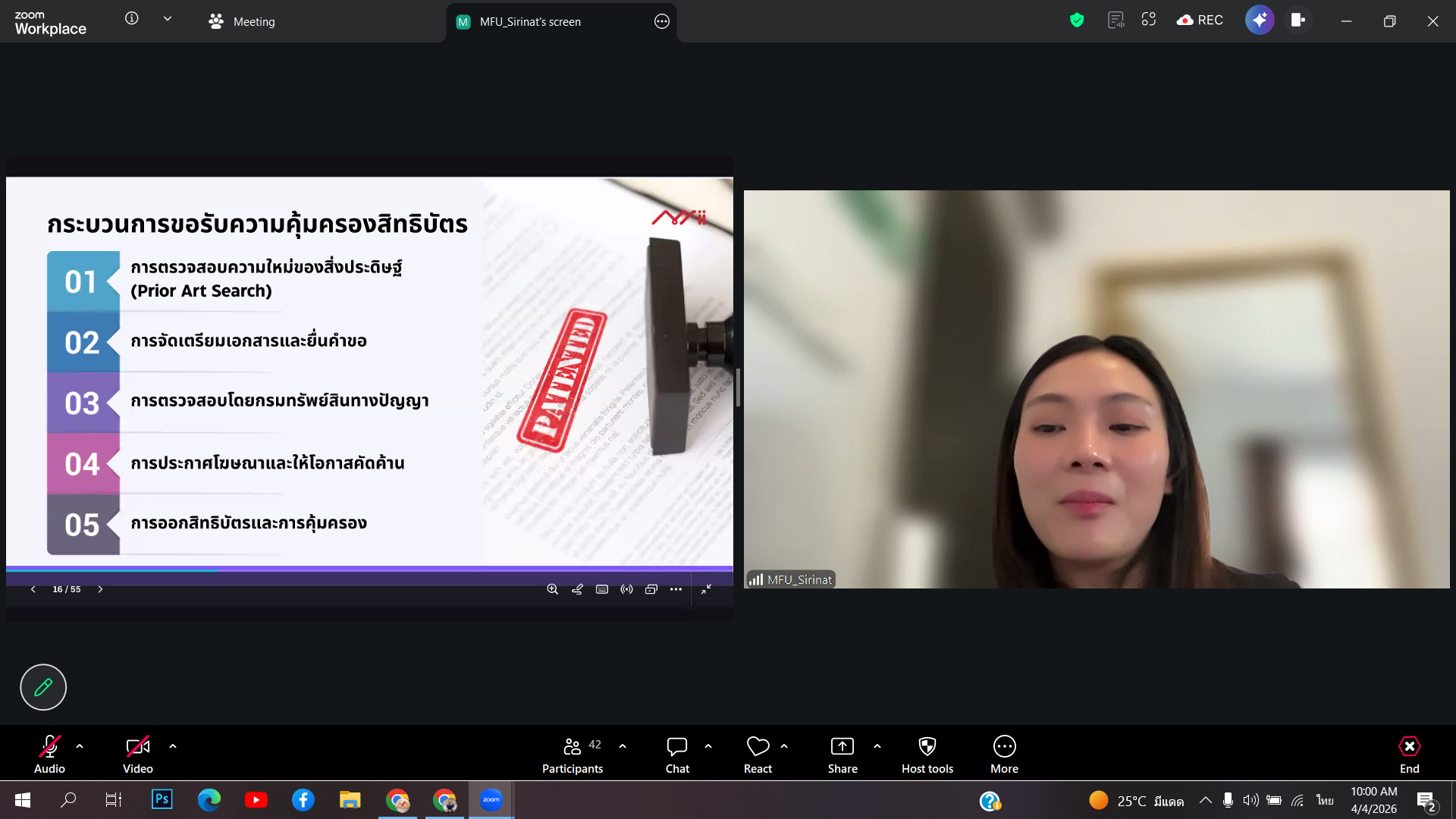The height and width of the screenshot is (819, 1456).
Task: Select the MFU_Sirinat's screen tab
Action: [529, 22]
